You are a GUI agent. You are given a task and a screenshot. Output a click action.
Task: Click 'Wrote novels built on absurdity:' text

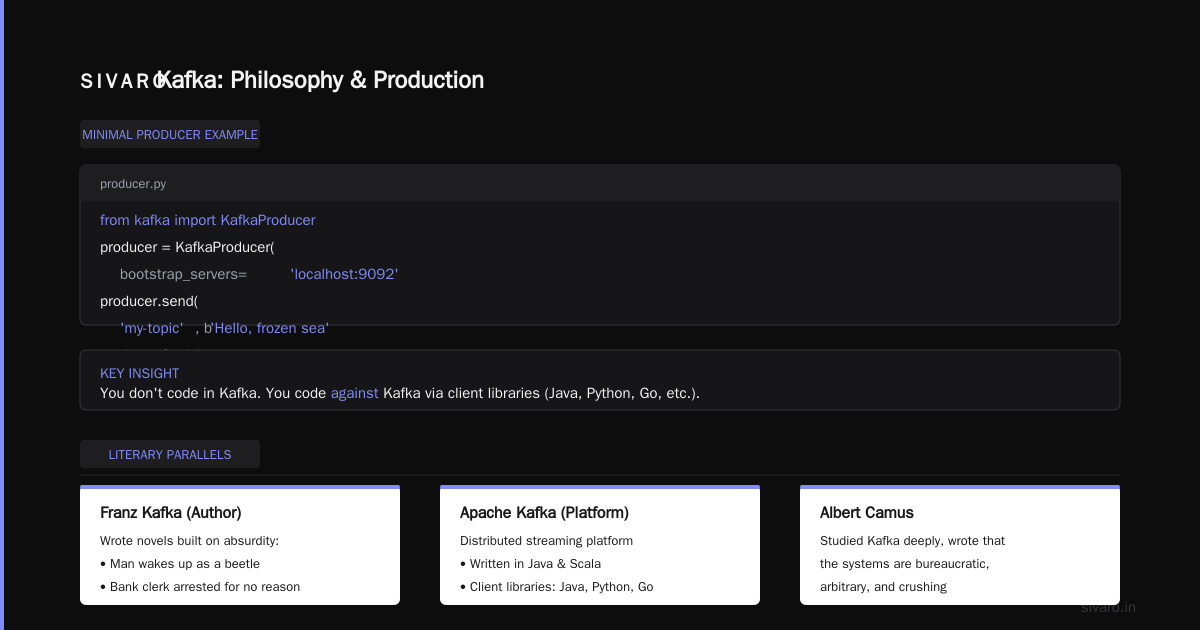point(189,541)
